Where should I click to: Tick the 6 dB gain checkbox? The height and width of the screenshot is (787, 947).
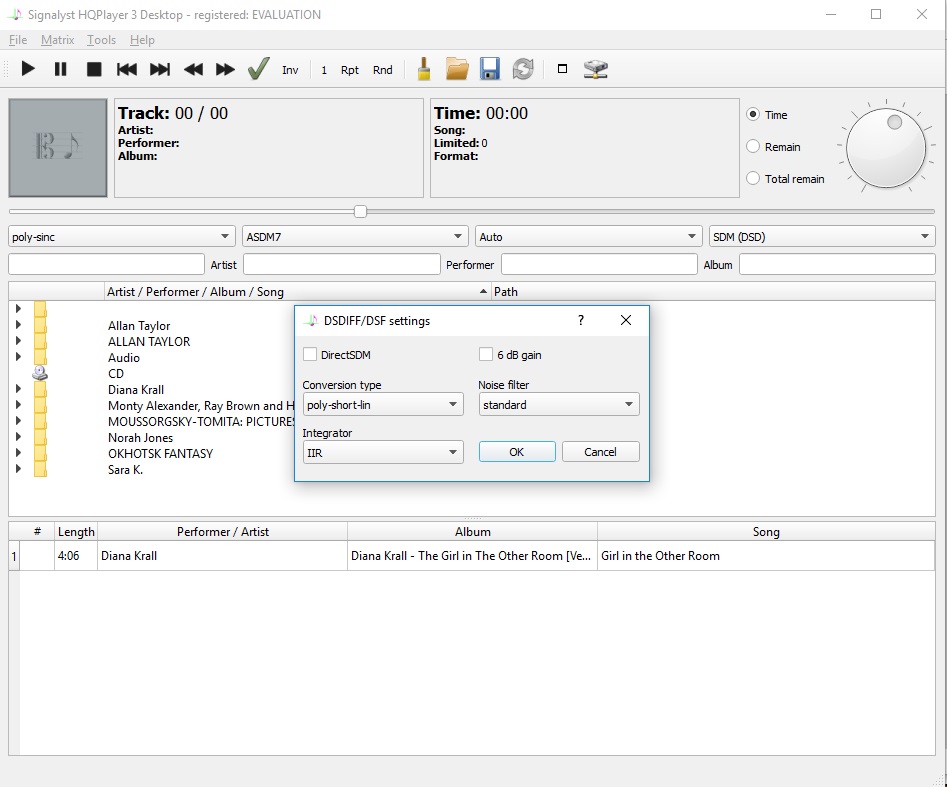(x=486, y=355)
